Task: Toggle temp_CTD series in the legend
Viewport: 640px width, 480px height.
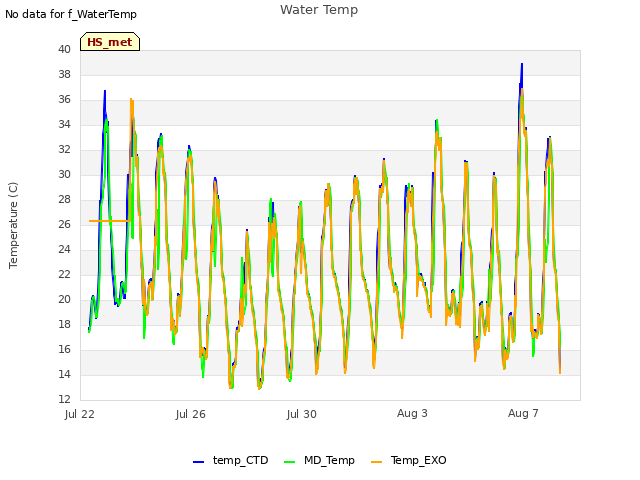Action: tap(231, 460)
